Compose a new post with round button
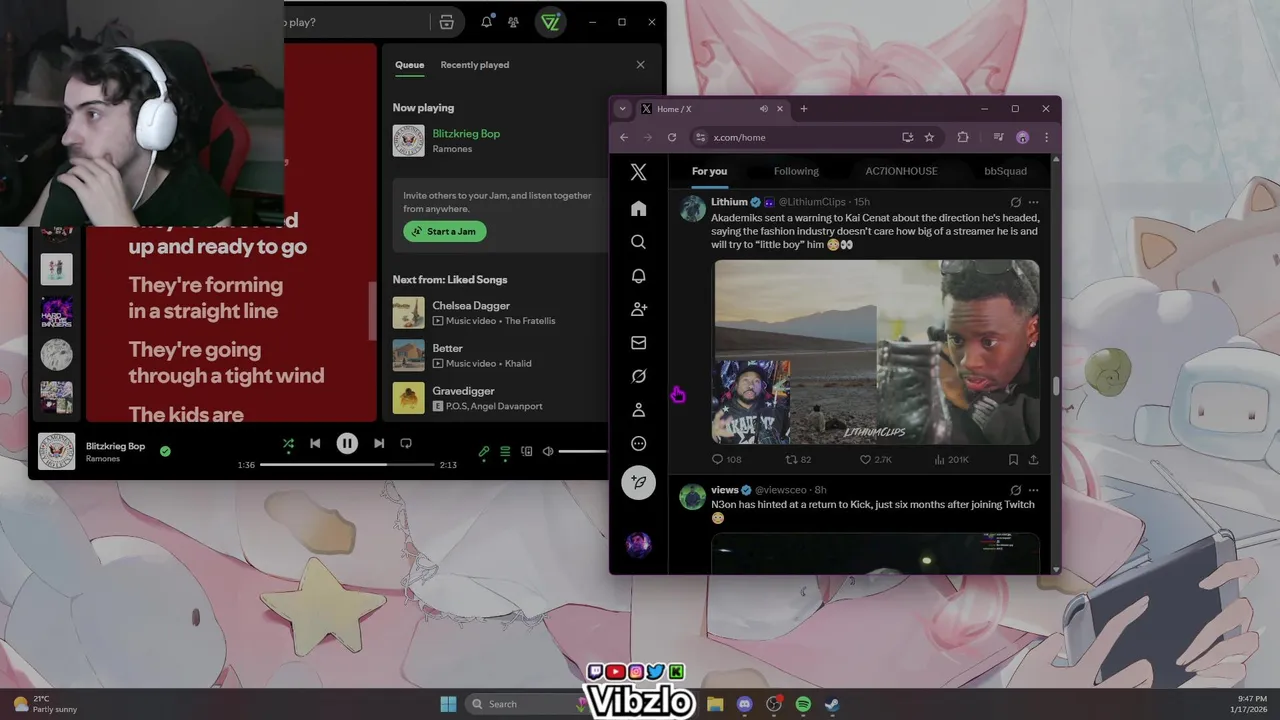 [638, 483]
